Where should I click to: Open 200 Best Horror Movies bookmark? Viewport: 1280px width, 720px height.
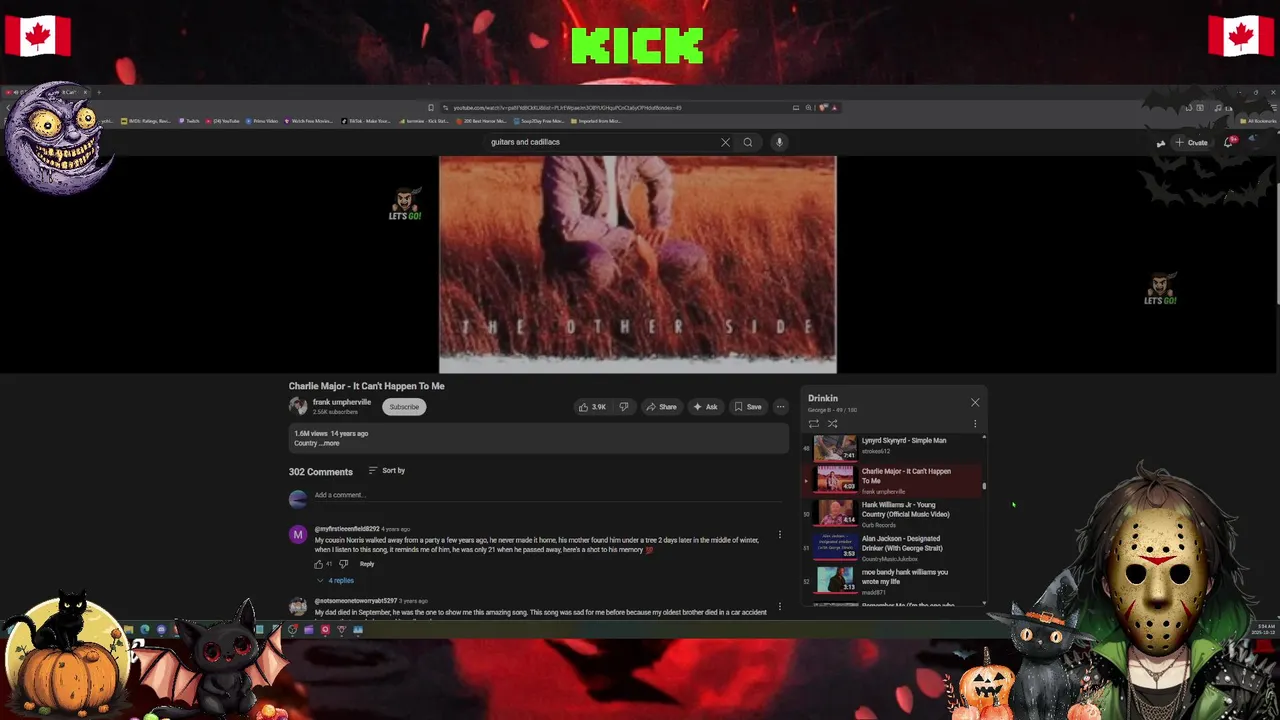tap(481, 121)
